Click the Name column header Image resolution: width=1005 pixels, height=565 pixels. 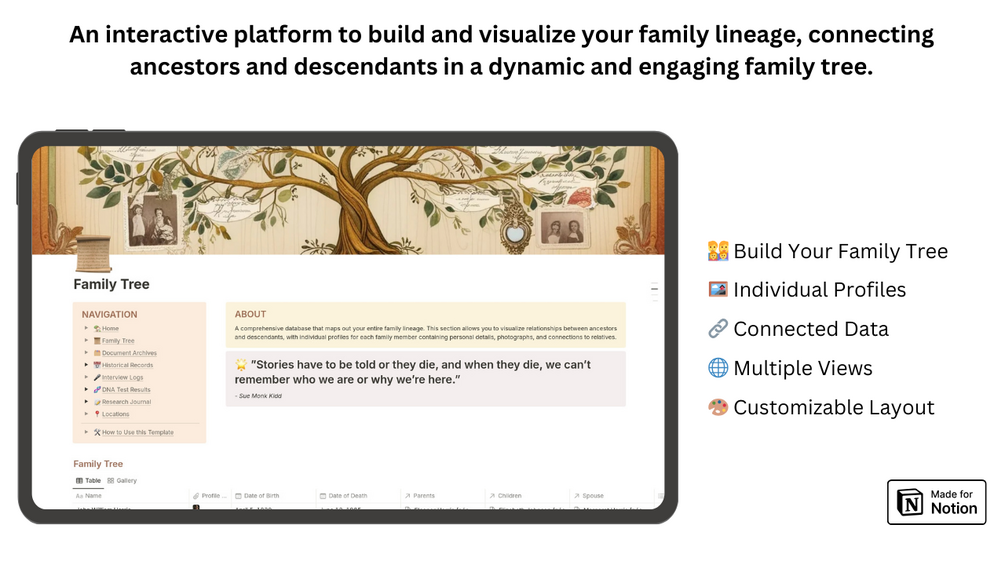131,496
